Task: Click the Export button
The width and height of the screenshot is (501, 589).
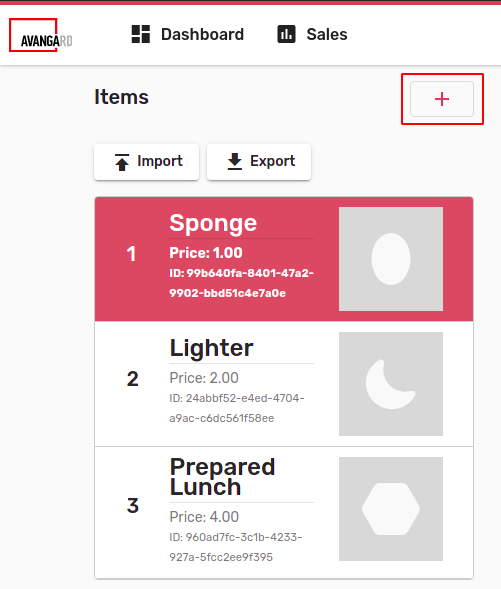Action: pos(259,162)
